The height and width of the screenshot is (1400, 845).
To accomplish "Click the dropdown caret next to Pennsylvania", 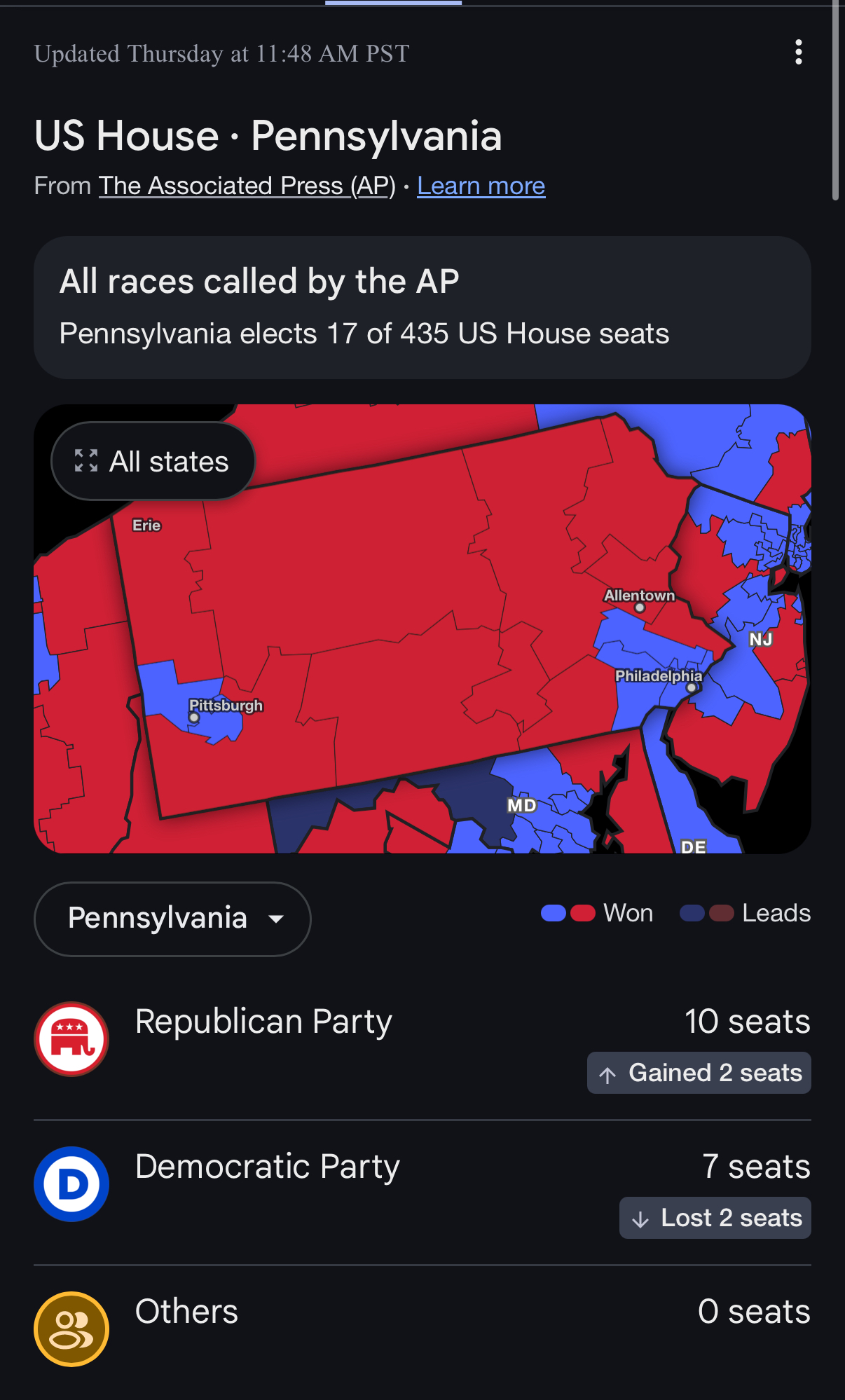I will tap(277, 919).
